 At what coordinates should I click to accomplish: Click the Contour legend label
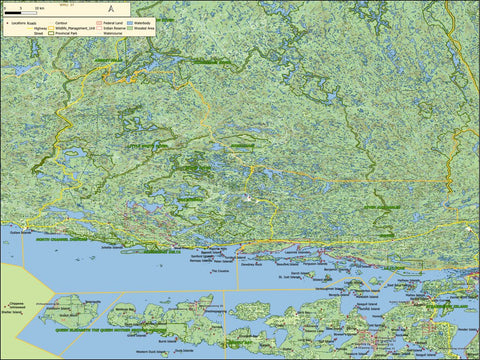[x=61, y=23]
